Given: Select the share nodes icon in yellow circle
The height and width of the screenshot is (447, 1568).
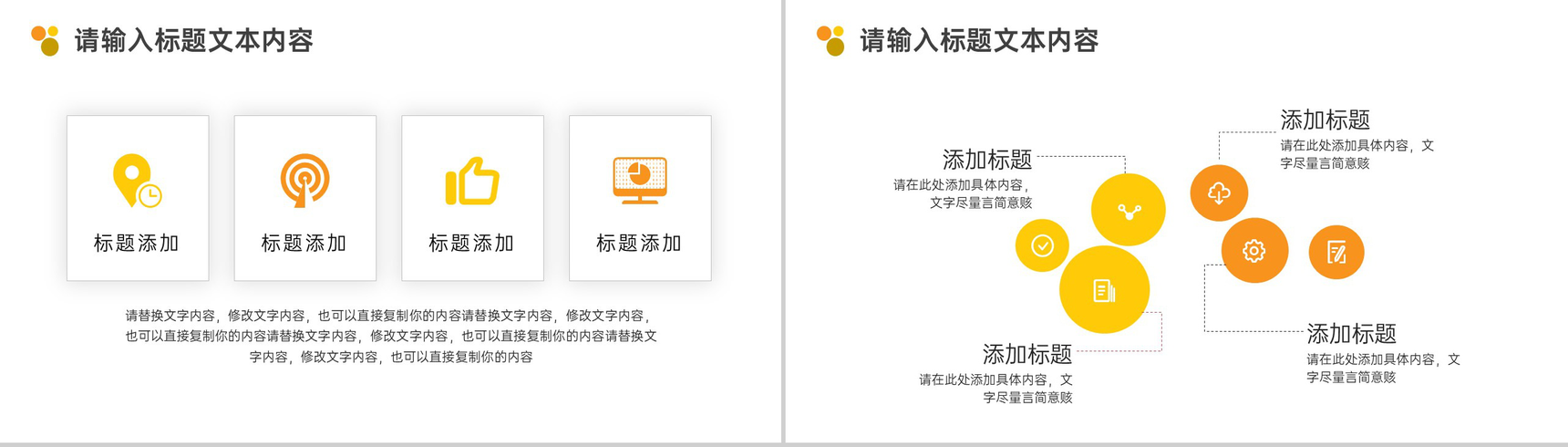Looking at the screenshot, I should pos(1129,211).
